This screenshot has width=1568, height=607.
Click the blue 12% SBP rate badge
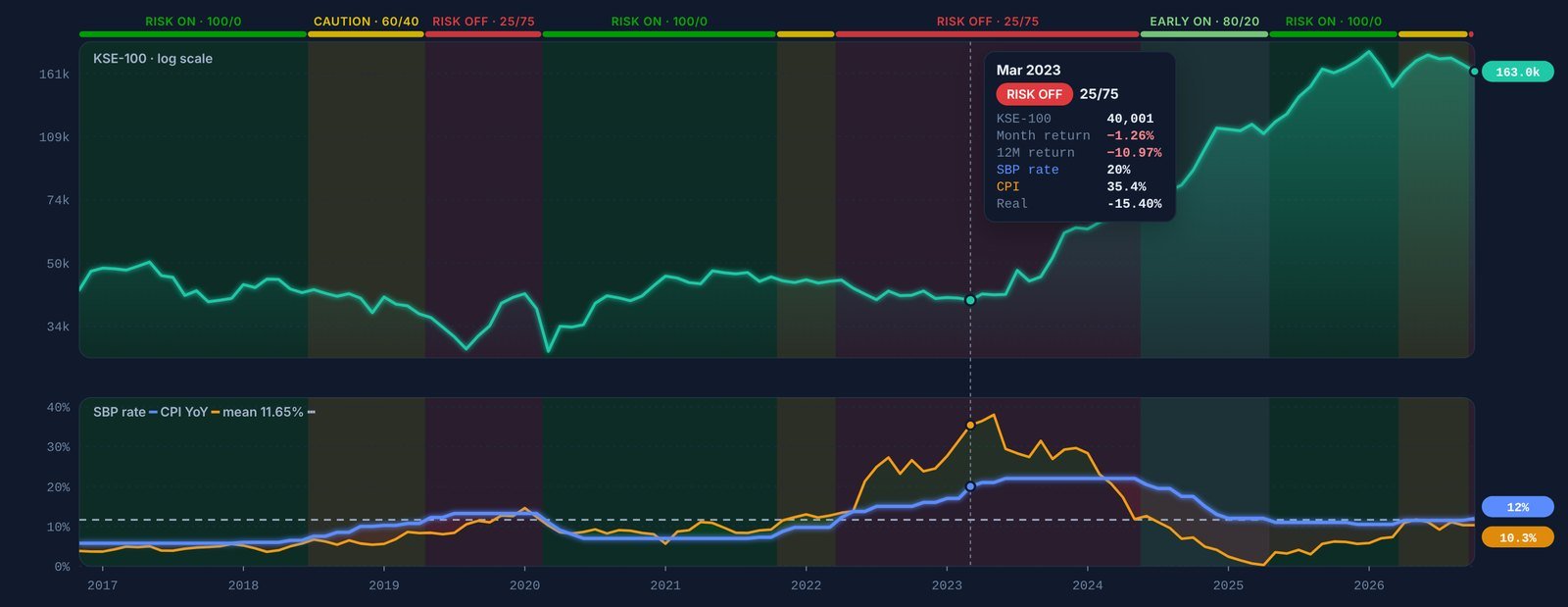[1517, 507]
